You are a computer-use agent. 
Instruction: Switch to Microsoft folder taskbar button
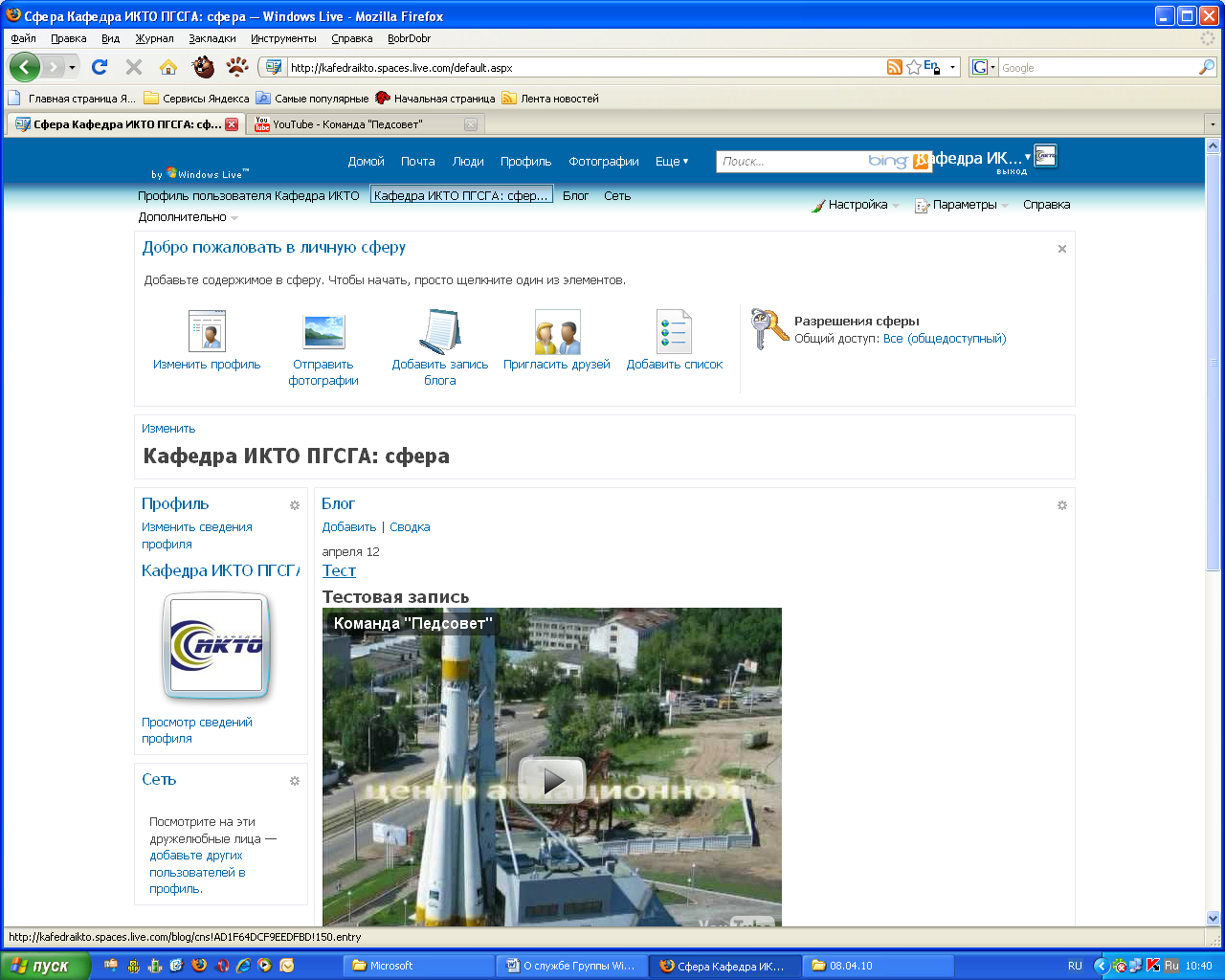tap(418, 966)
